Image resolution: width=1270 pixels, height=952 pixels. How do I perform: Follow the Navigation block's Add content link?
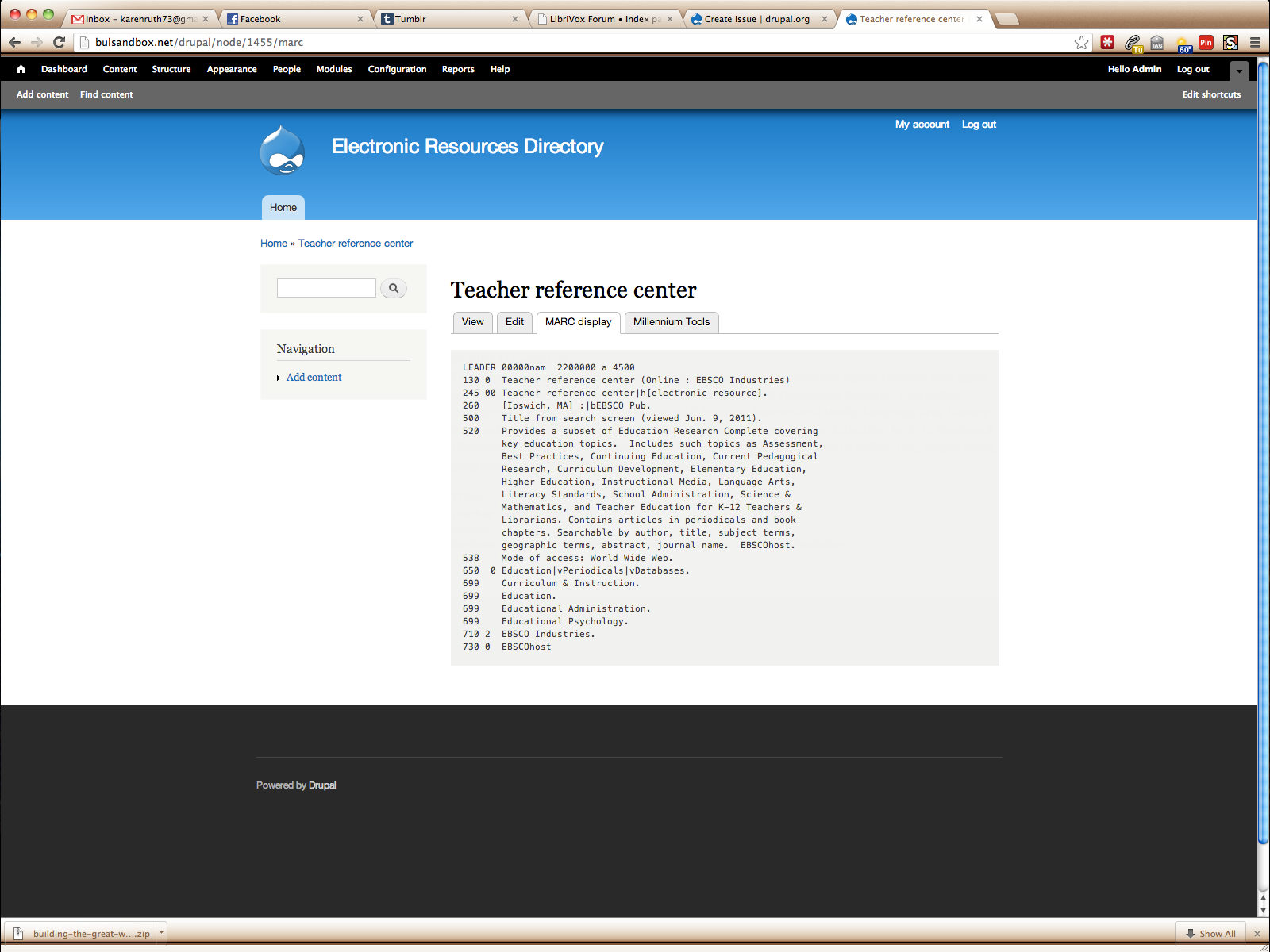pos(314,378)
